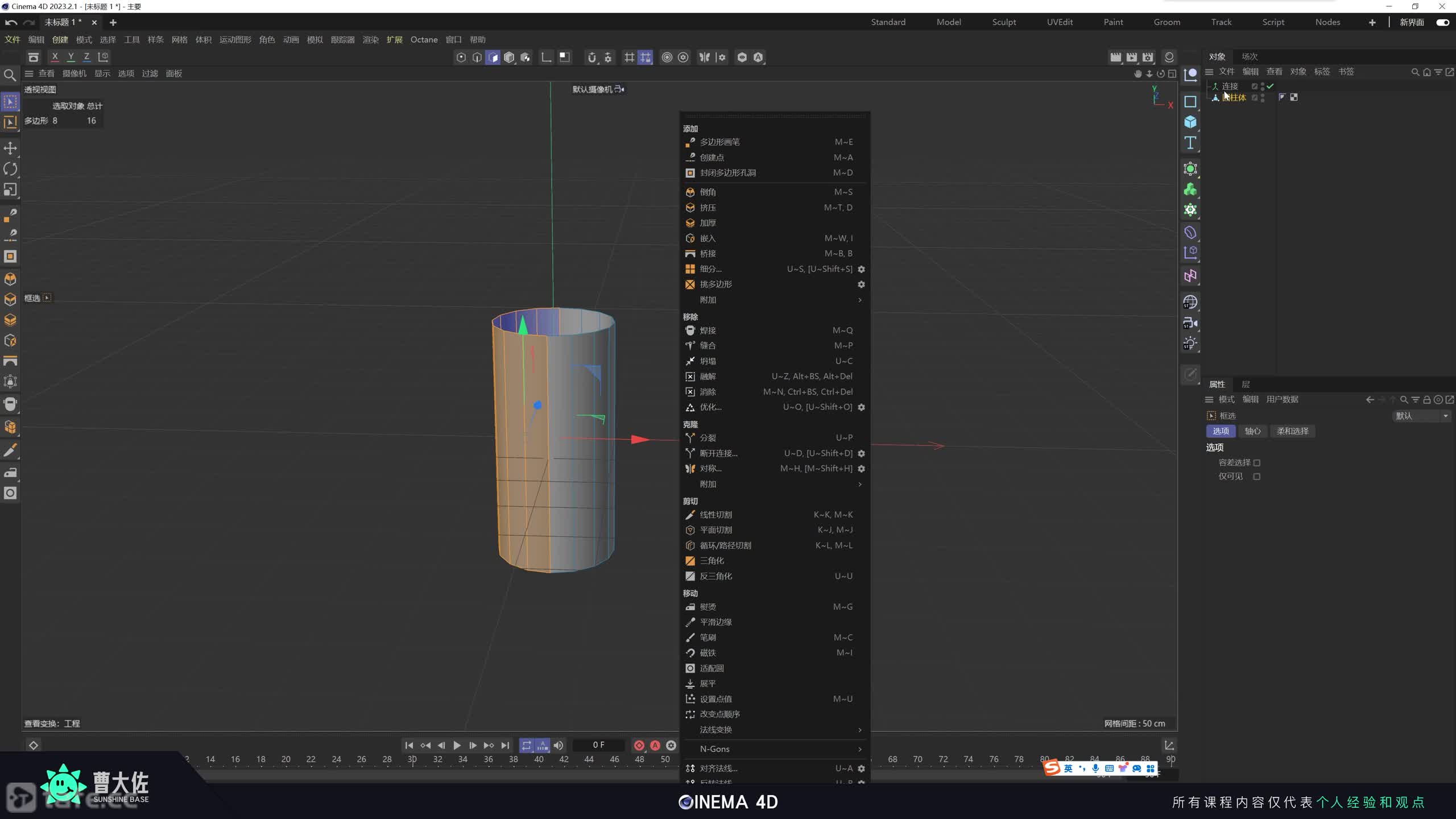Select the Rotate tool in left toolbar
This screenshot has width=1456, height=819.
(x=10, y=169)
